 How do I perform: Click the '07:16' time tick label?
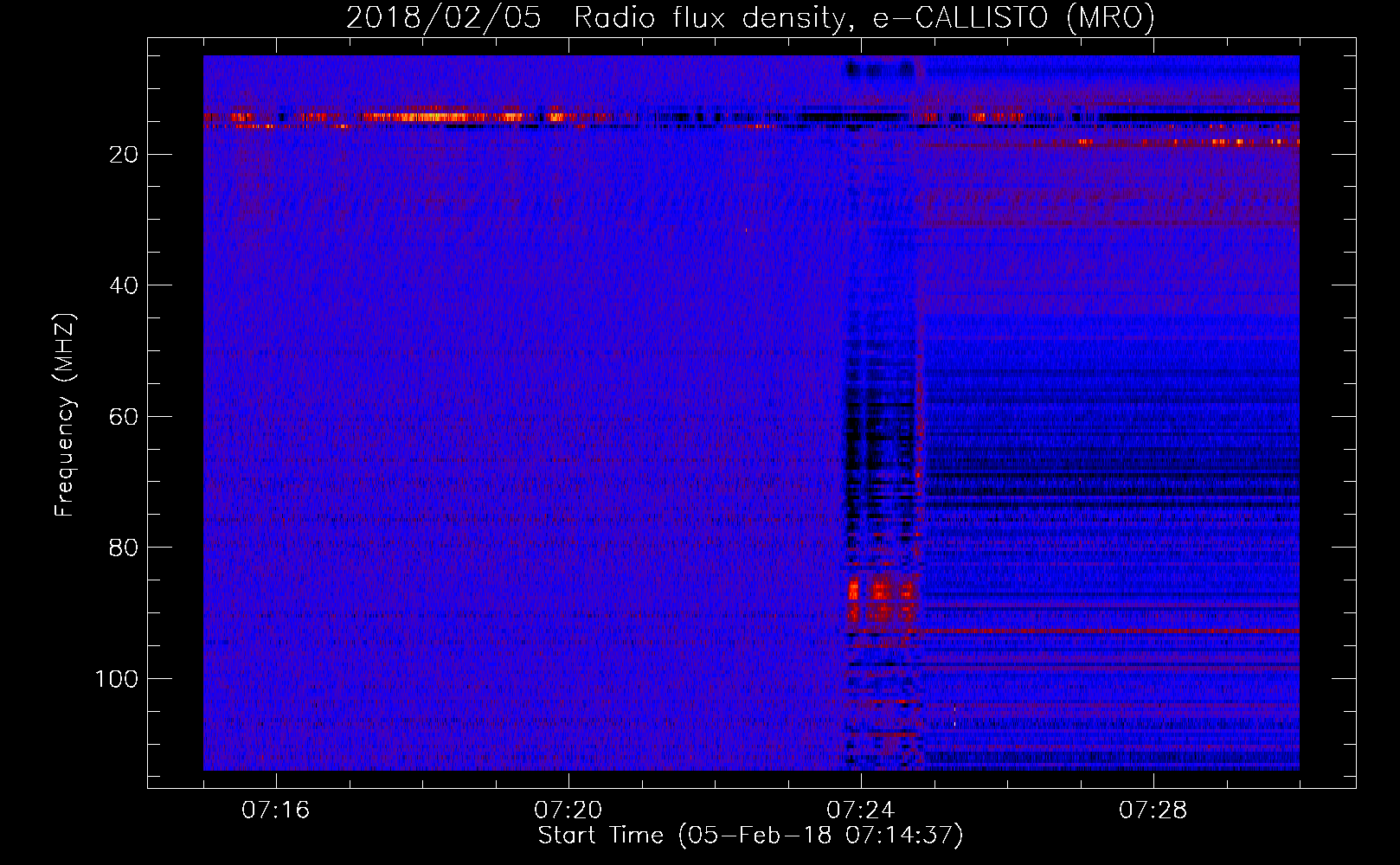point(276,811)
